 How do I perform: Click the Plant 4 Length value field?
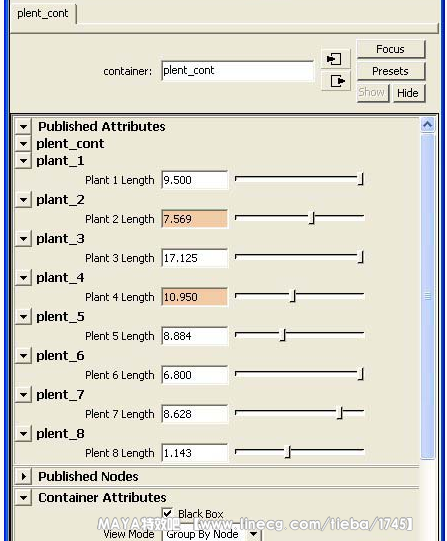point(195,297)
